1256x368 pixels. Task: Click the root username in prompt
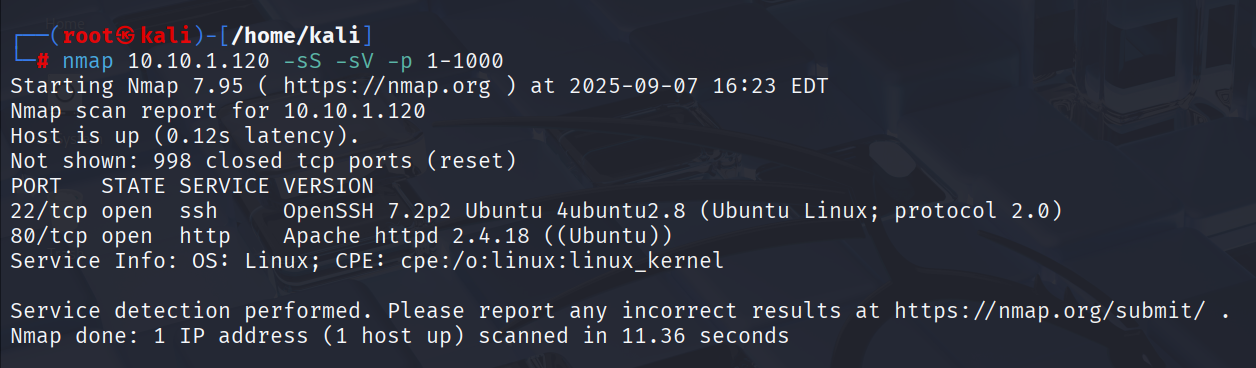pyautogui.click(x=88, y=36)
